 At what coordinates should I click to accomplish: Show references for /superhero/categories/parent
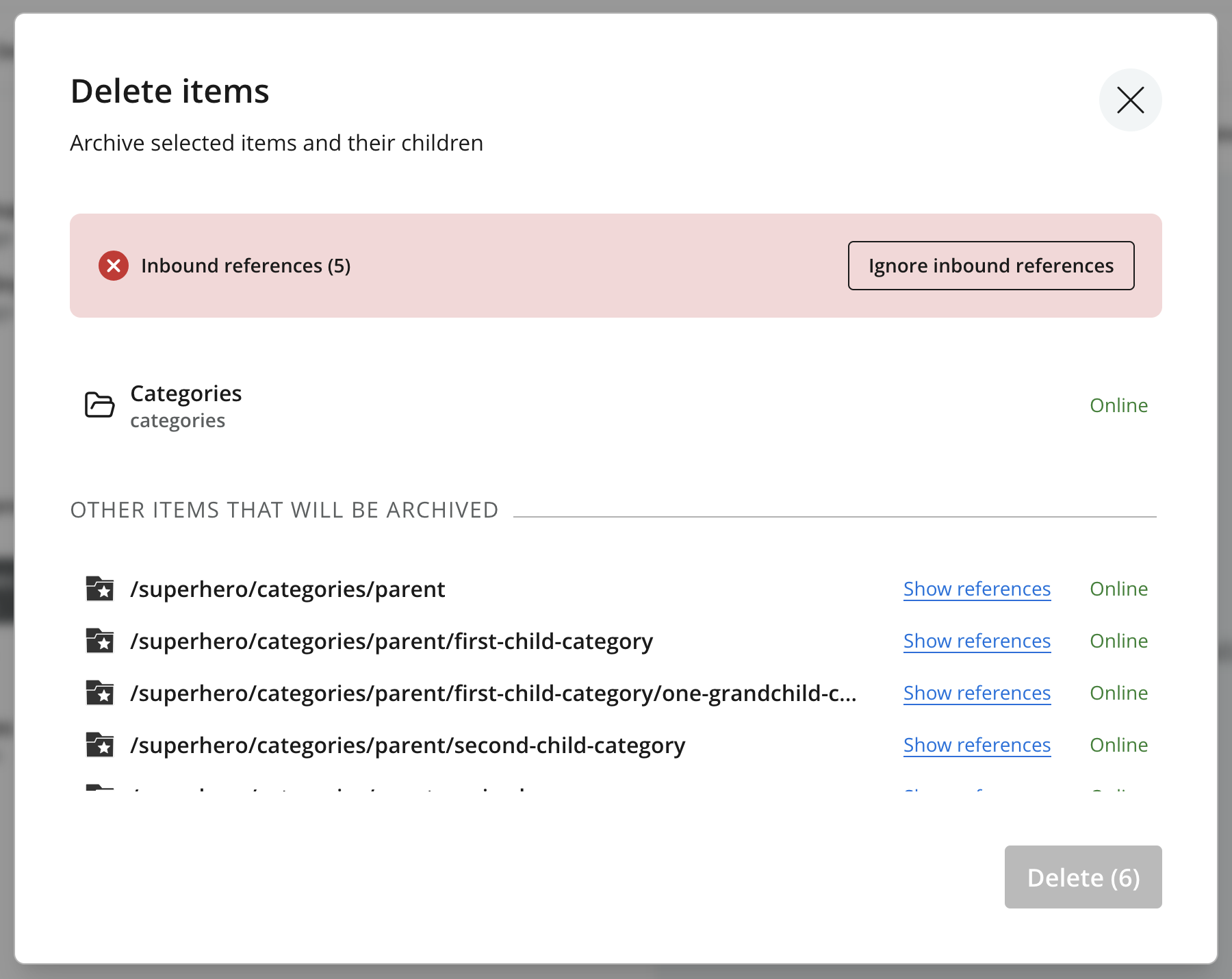tap(977, 589)
